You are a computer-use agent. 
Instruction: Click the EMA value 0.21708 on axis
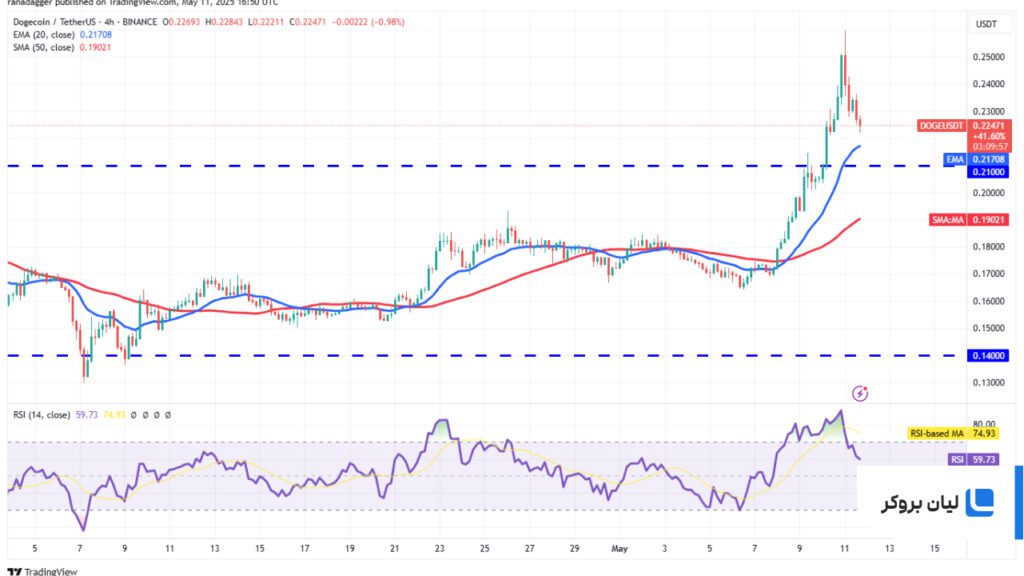click(x=989, y=159)
